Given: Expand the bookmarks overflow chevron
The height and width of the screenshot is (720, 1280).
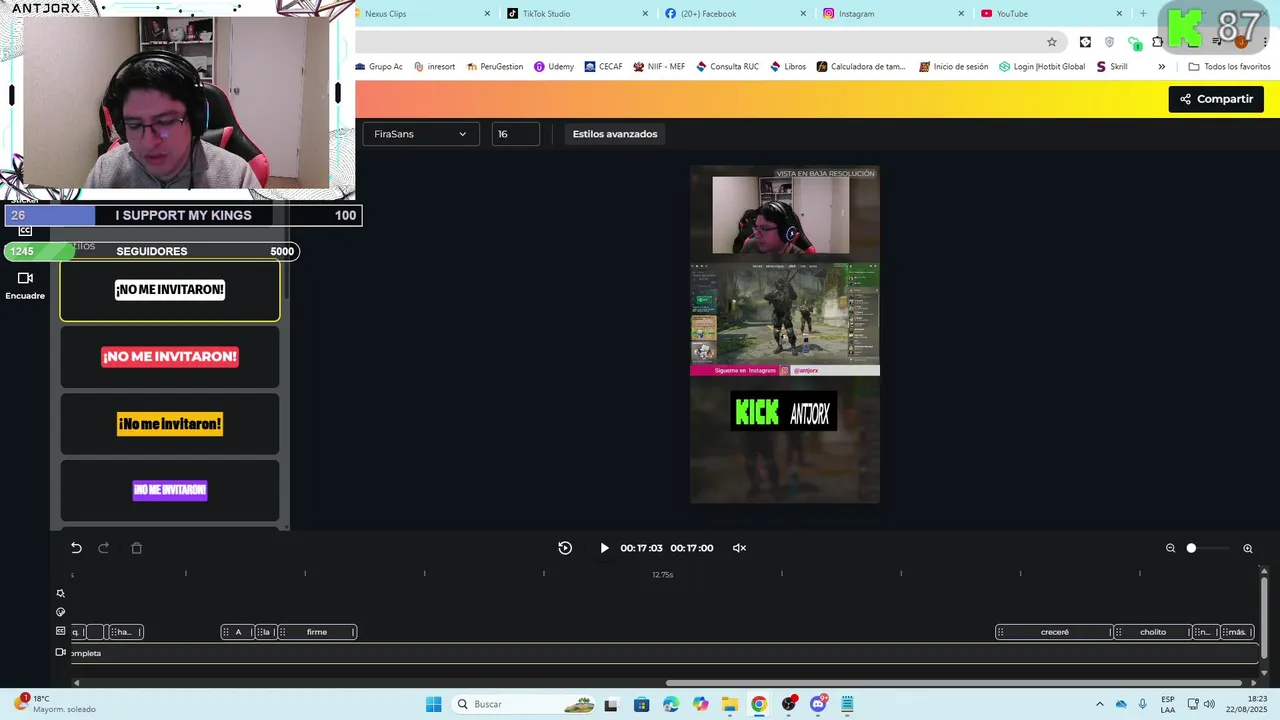Looking at the screenshot, I should coord(1161,67).
